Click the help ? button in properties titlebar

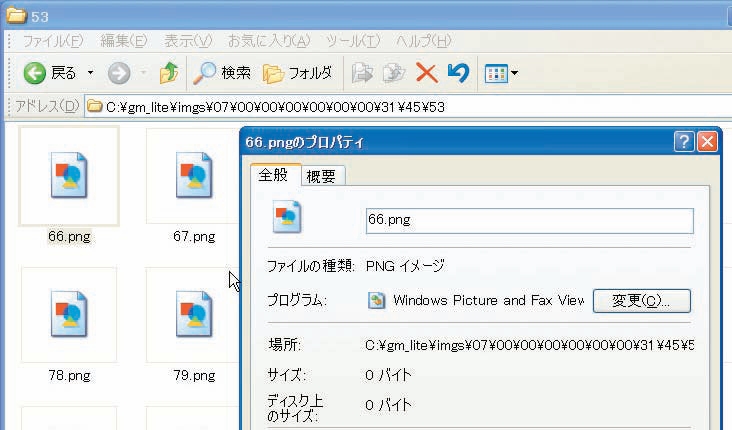tap(684, 141)
